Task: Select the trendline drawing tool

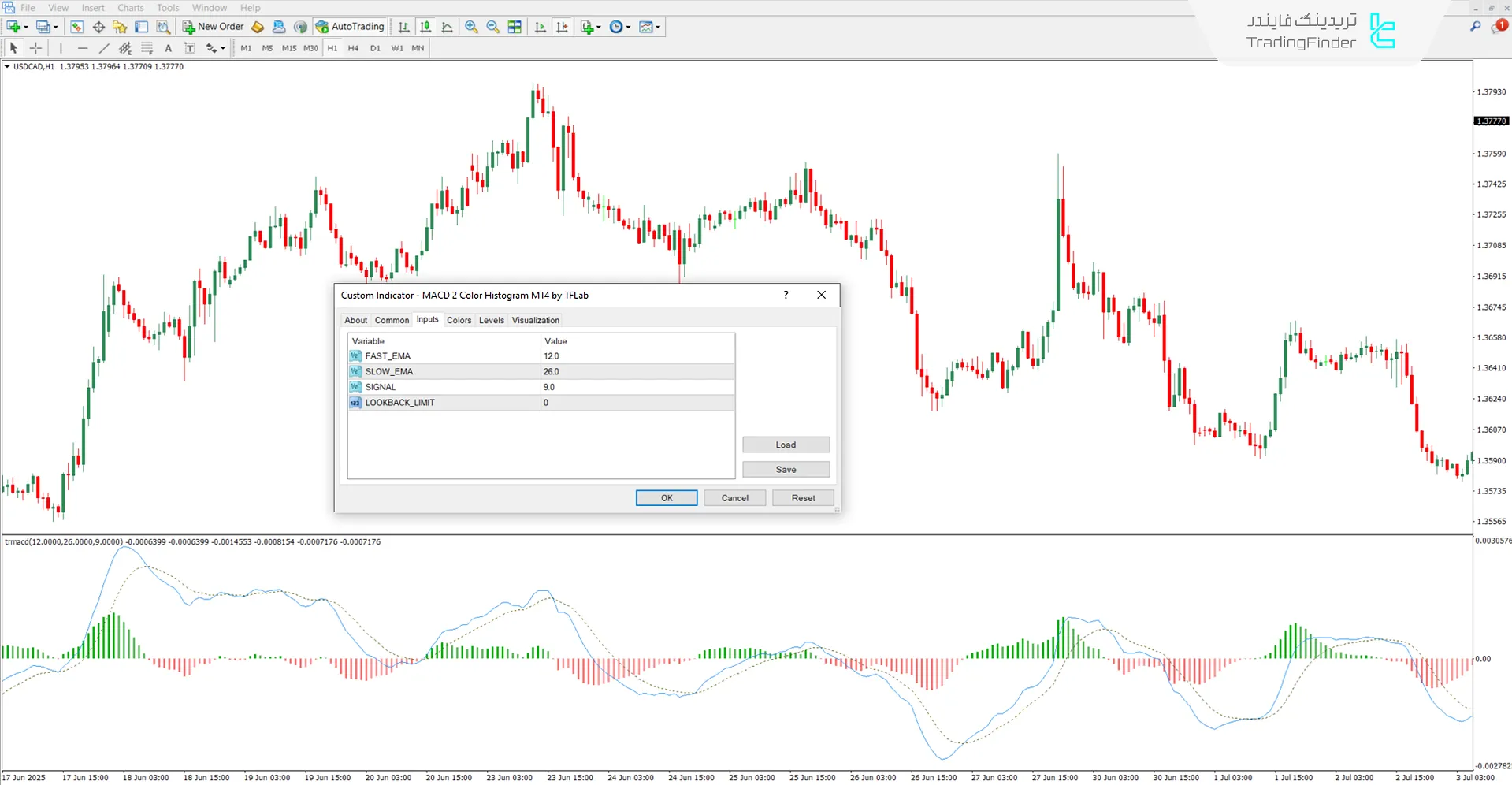Action: (x=104, y=48)
